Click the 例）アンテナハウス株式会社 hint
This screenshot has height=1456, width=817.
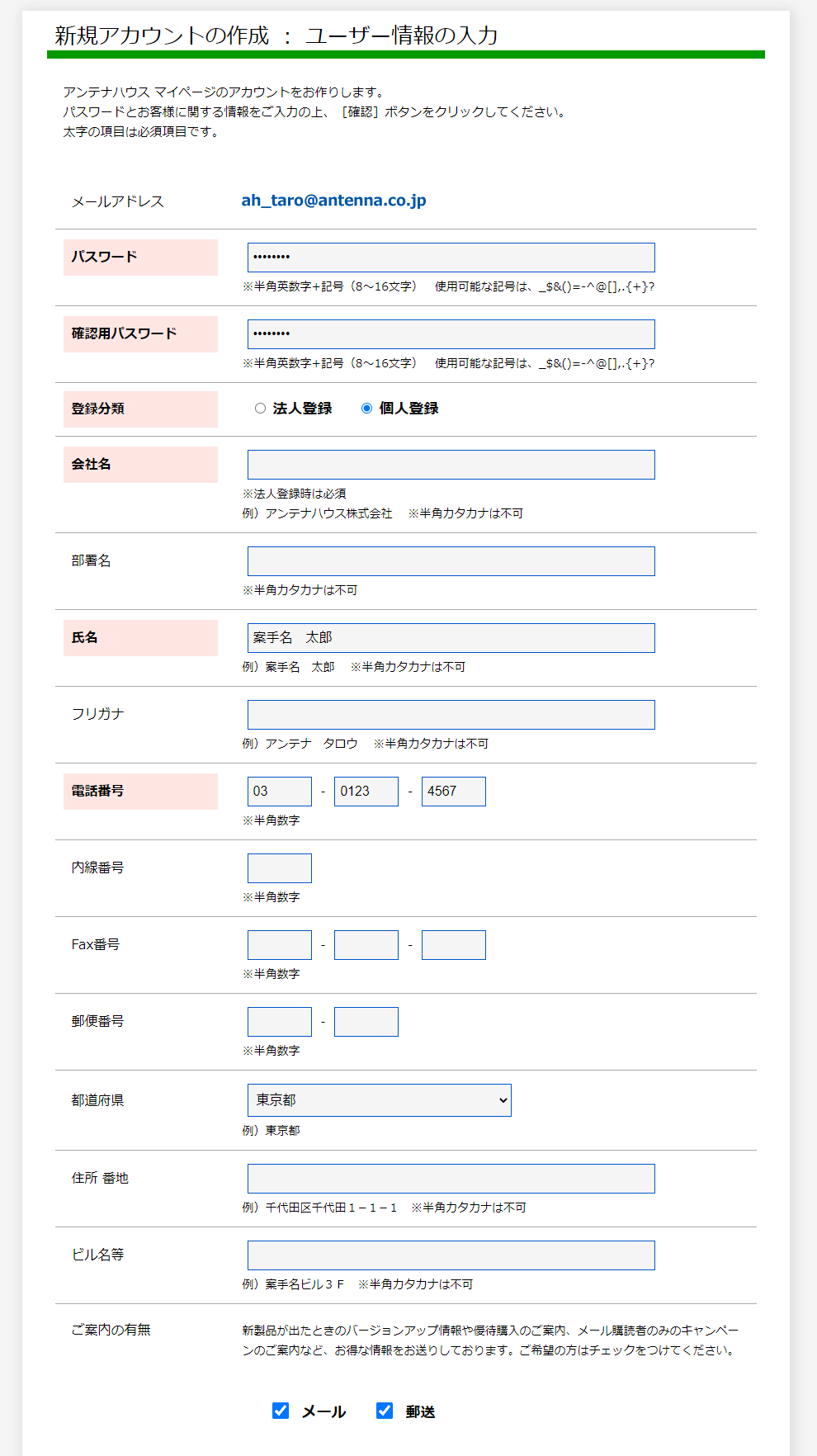(x=317, y=513)
